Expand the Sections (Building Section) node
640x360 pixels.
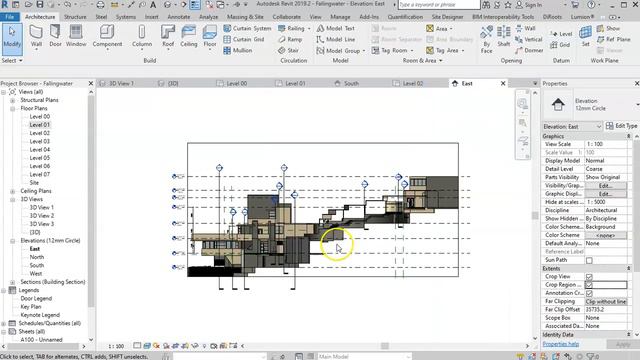pyautogui.click(x=13, y=282)
